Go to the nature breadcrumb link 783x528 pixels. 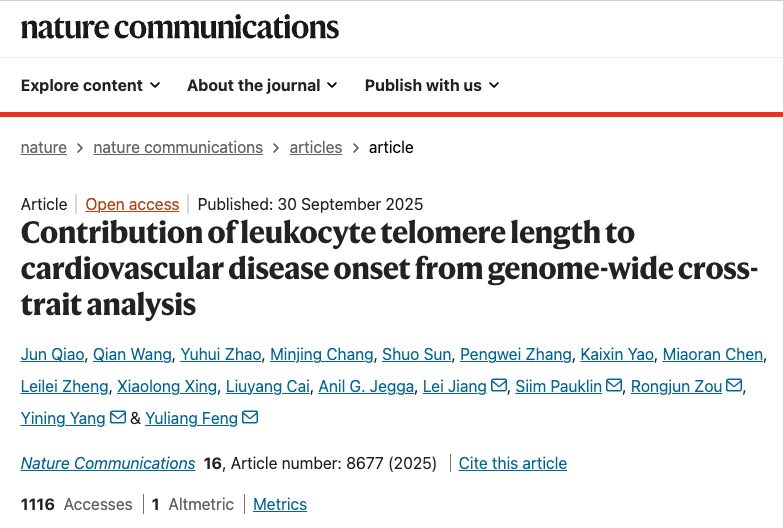(44, 148)
